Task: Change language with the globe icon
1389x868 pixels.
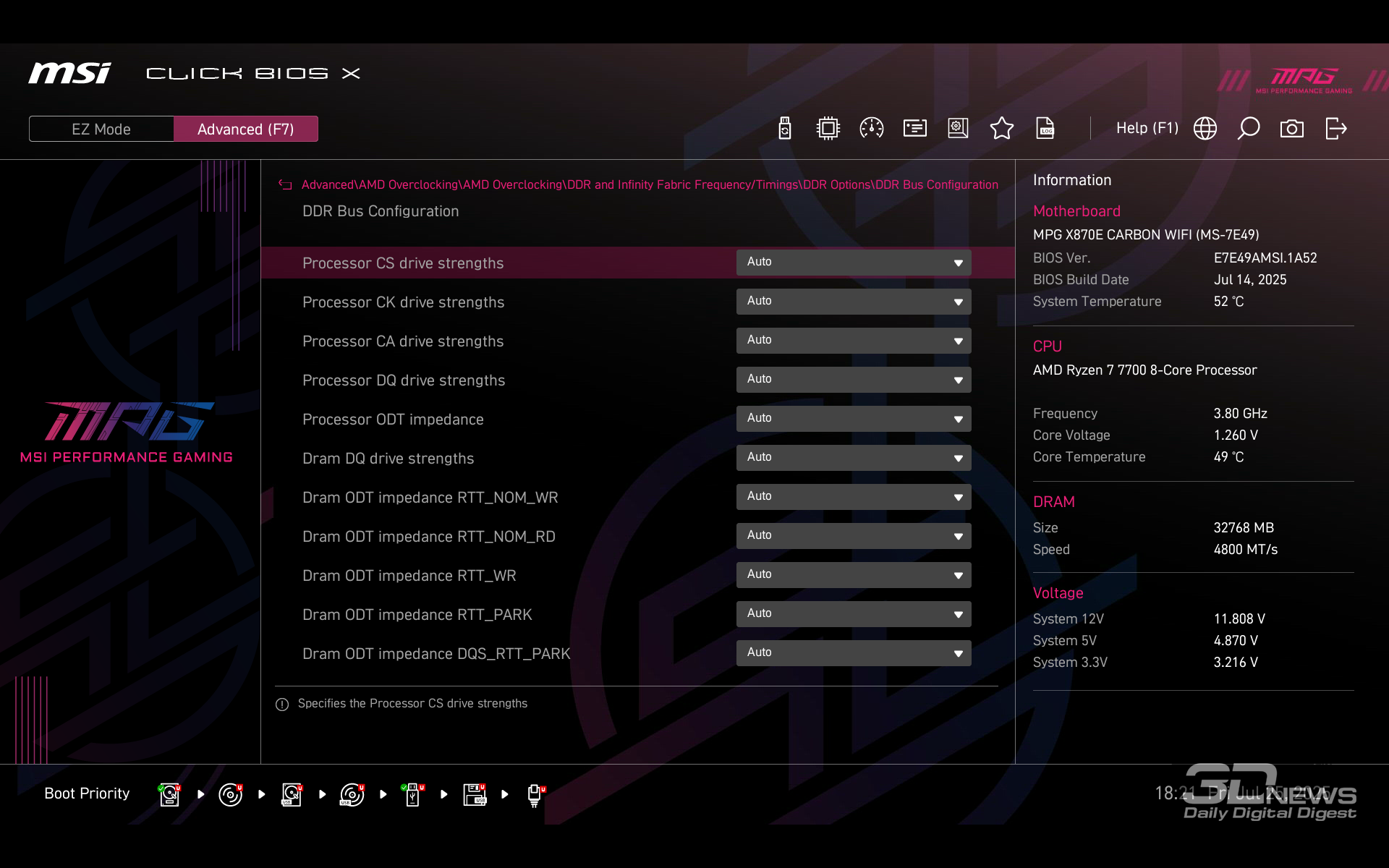Action: tap(1205, 129)
